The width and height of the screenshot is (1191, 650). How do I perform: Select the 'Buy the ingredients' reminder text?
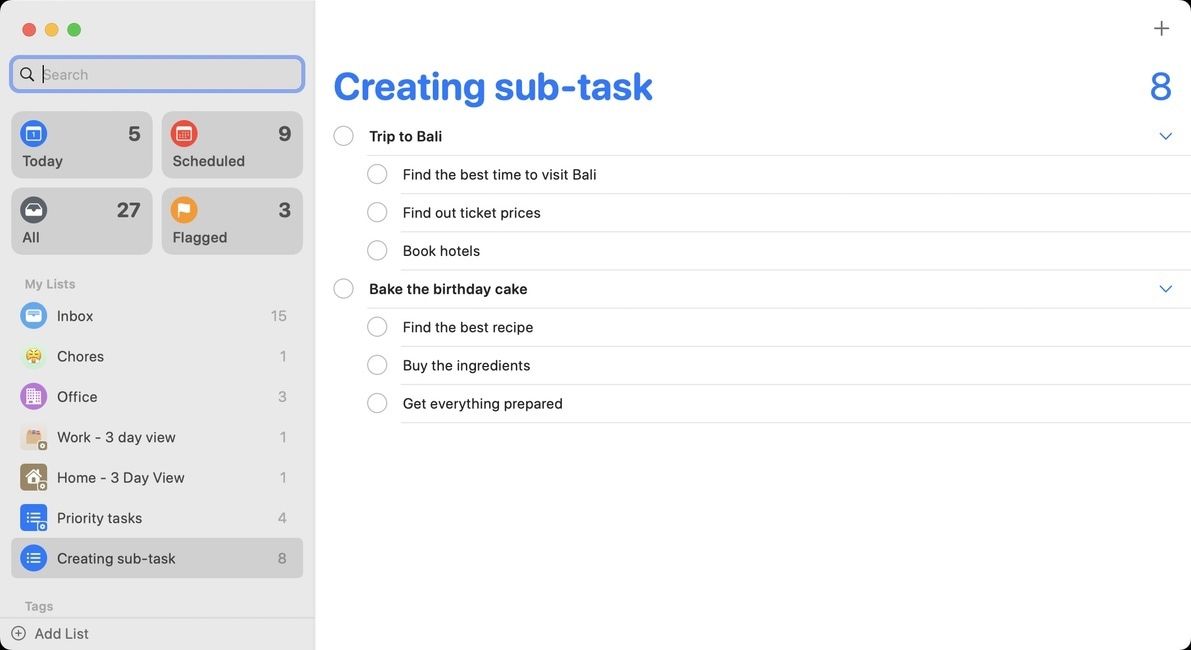tap(466, 365)
